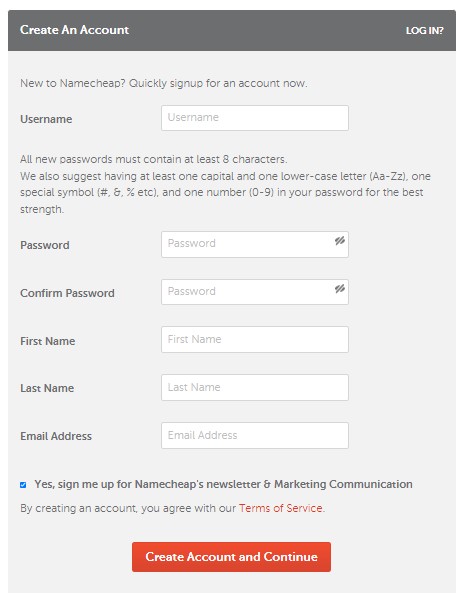
Task: Focus the Email Address input box
Action: [x=255, y=436]
